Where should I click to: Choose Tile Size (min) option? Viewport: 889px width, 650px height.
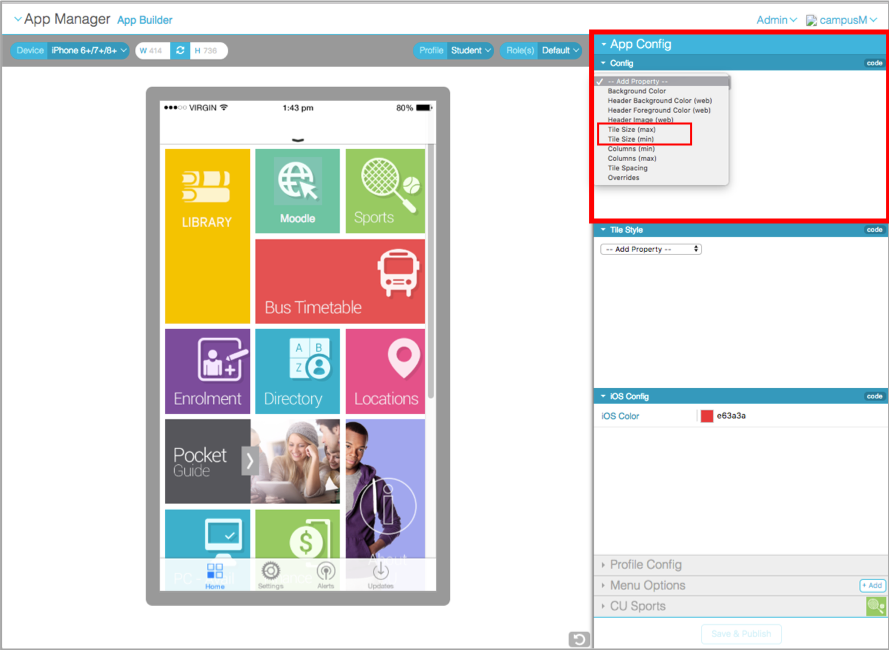(x=630, y=139)
